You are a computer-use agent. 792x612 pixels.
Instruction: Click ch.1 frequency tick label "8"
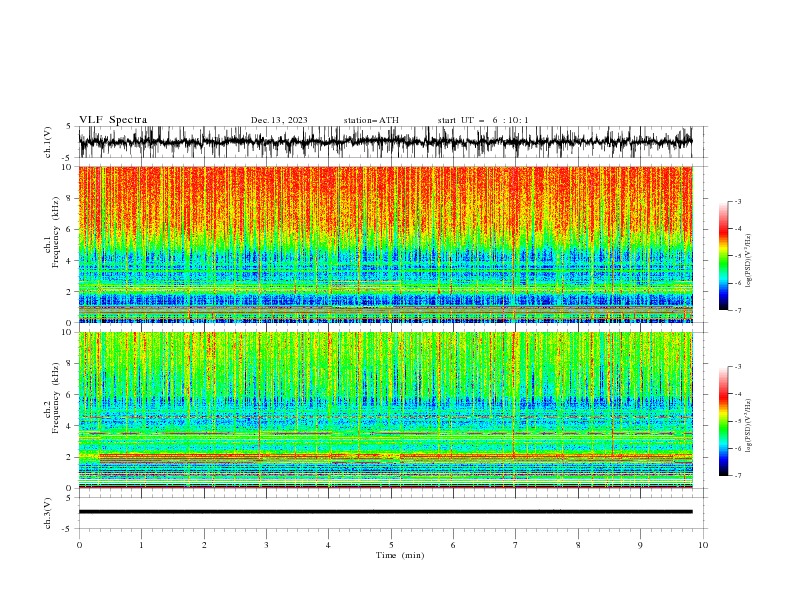pos(70,198)
